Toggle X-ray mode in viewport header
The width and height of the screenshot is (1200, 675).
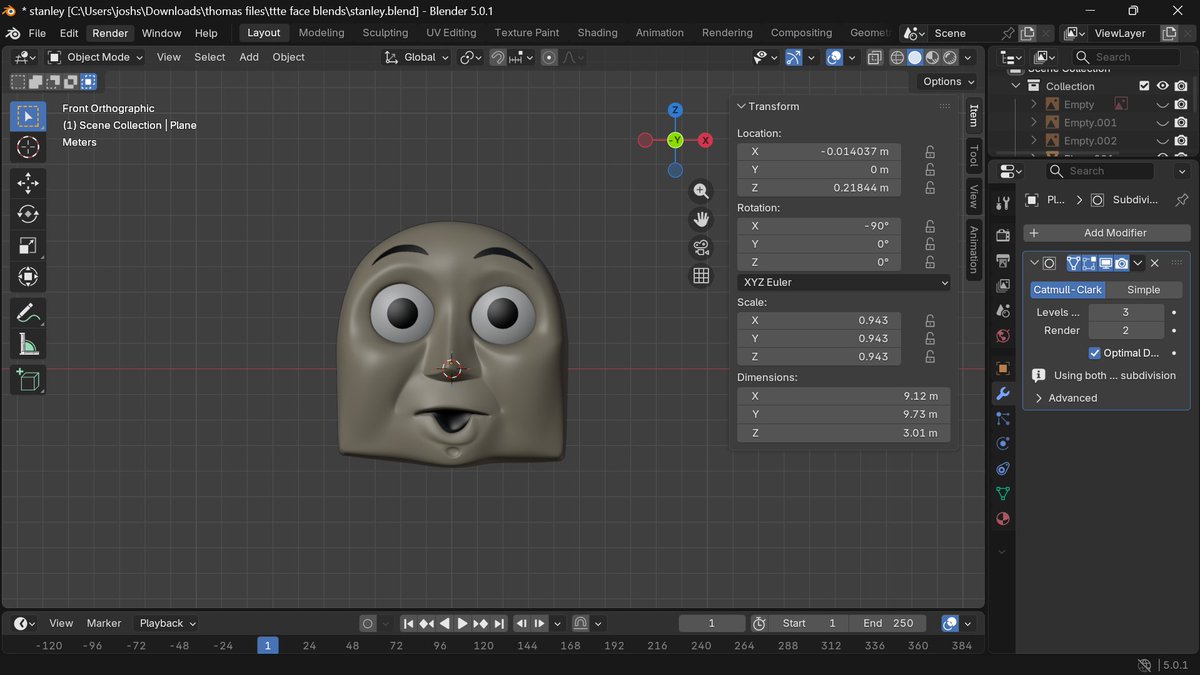[875, 58]
